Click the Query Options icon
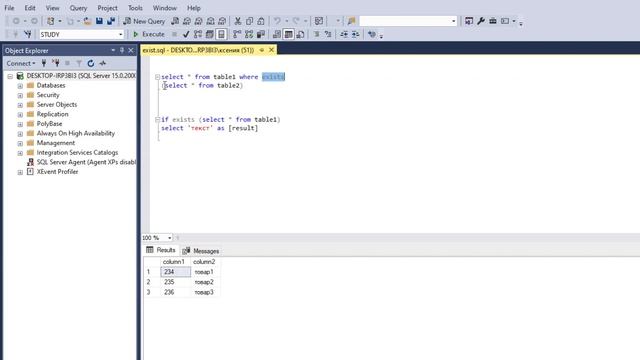Screen dimensions: 640x360 point(210,34)
